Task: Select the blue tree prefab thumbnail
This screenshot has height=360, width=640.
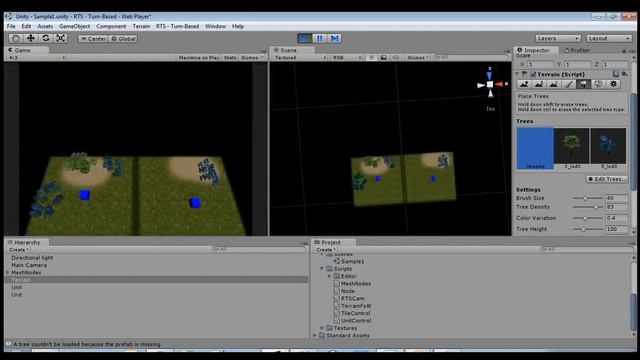Action: (x=608, y=148)
